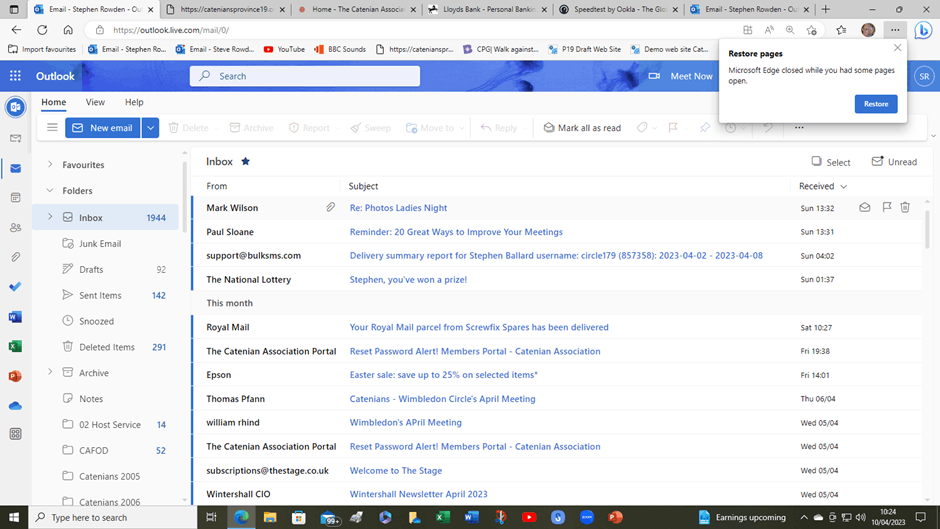
Task: Open File Explorer from the taskbar
Action: pyautogui.click(x=270, y=517)
